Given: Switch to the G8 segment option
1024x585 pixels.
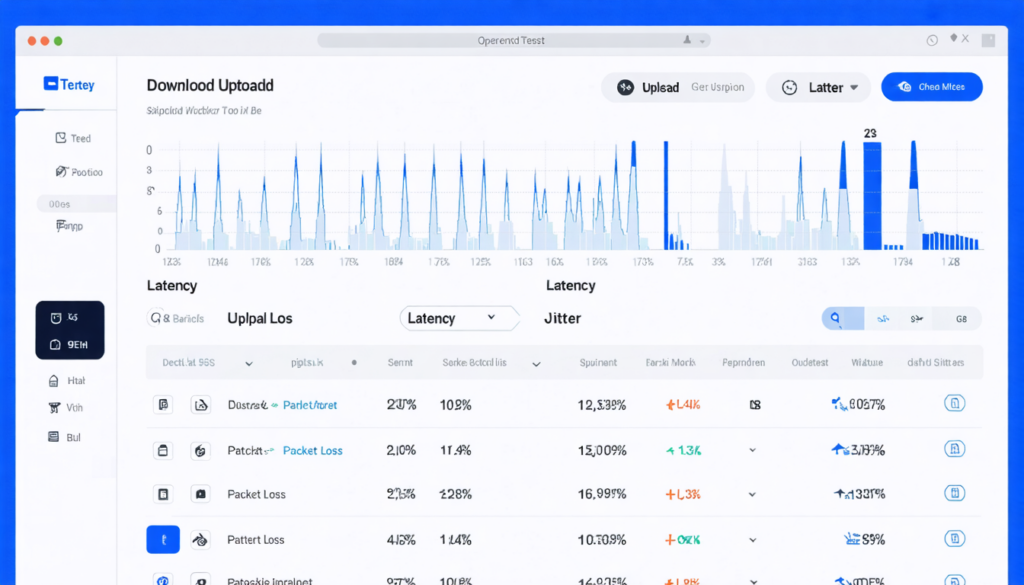Looking at the screenshot, I should 961,319.
